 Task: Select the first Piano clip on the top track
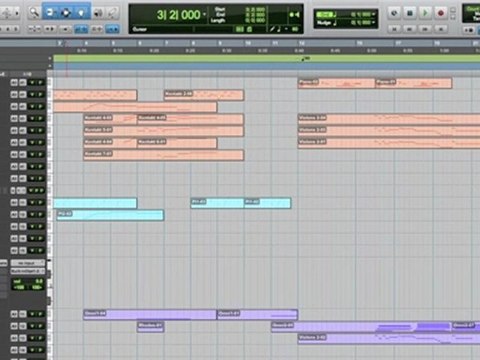[337, 83]
